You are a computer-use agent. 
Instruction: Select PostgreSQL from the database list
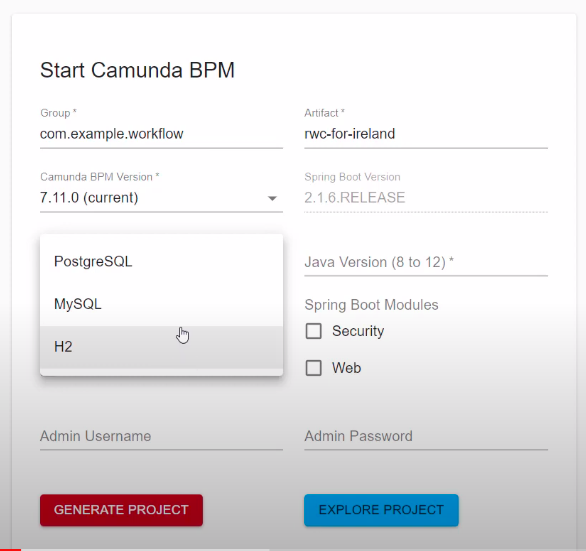click(161, 261)
